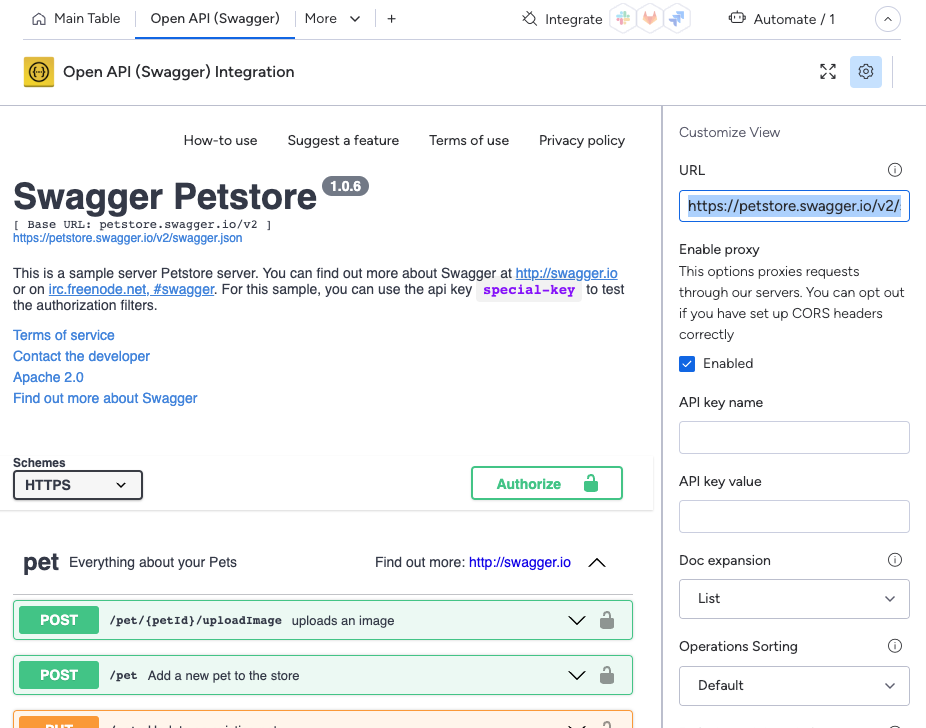
Task: Expand view to fullscreen
Action: point(828,72)
